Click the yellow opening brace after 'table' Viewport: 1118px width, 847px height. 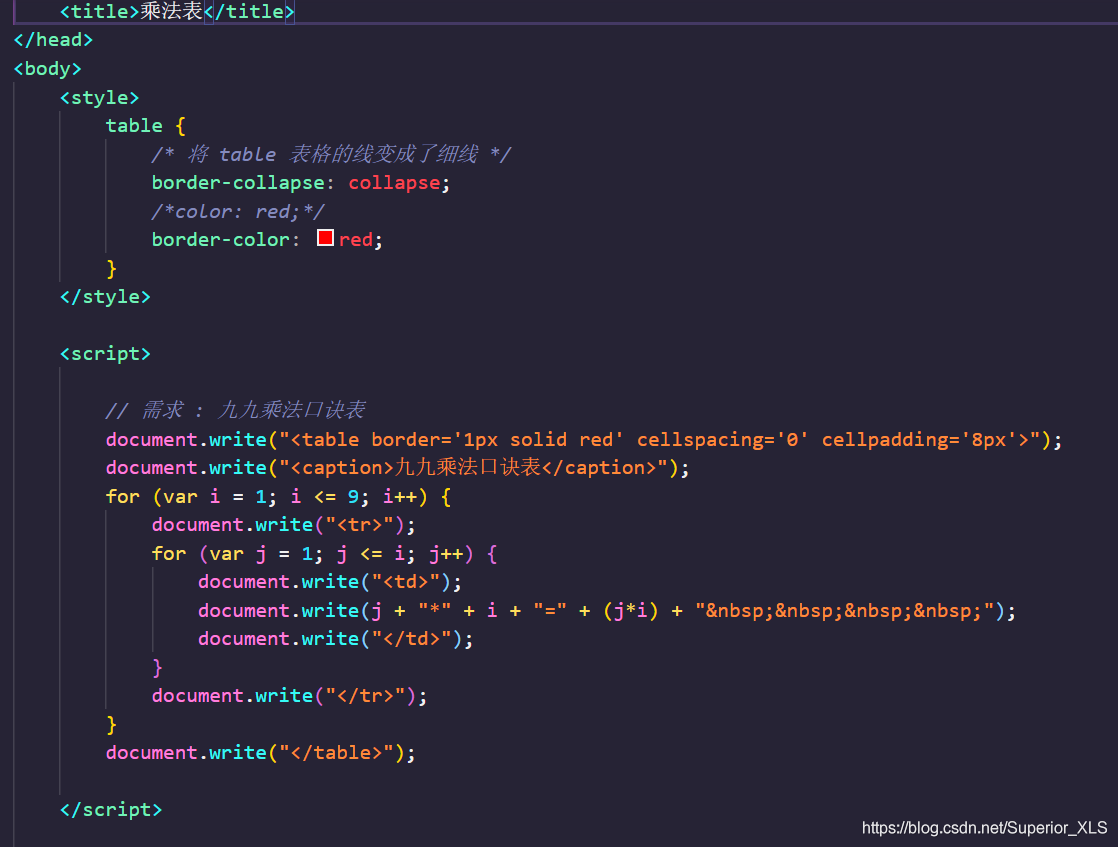[x=180, y=126]
